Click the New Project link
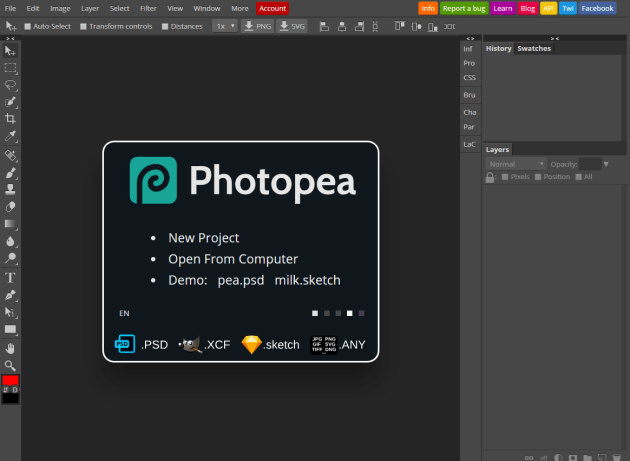Viewport: 630px width, 461px height. coord(203,238)
